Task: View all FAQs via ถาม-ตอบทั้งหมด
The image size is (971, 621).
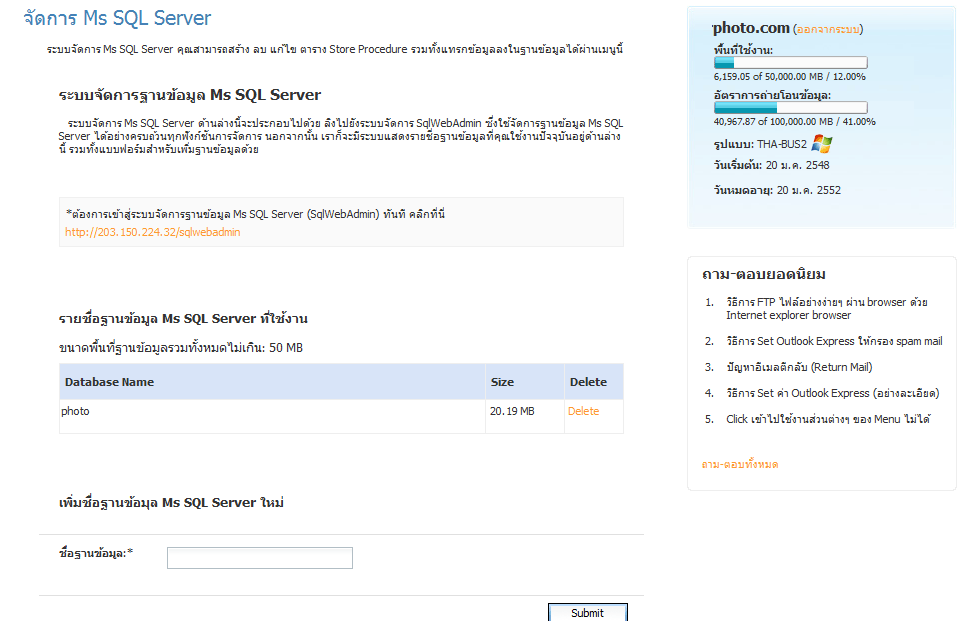Action: (x=739, y=464)
